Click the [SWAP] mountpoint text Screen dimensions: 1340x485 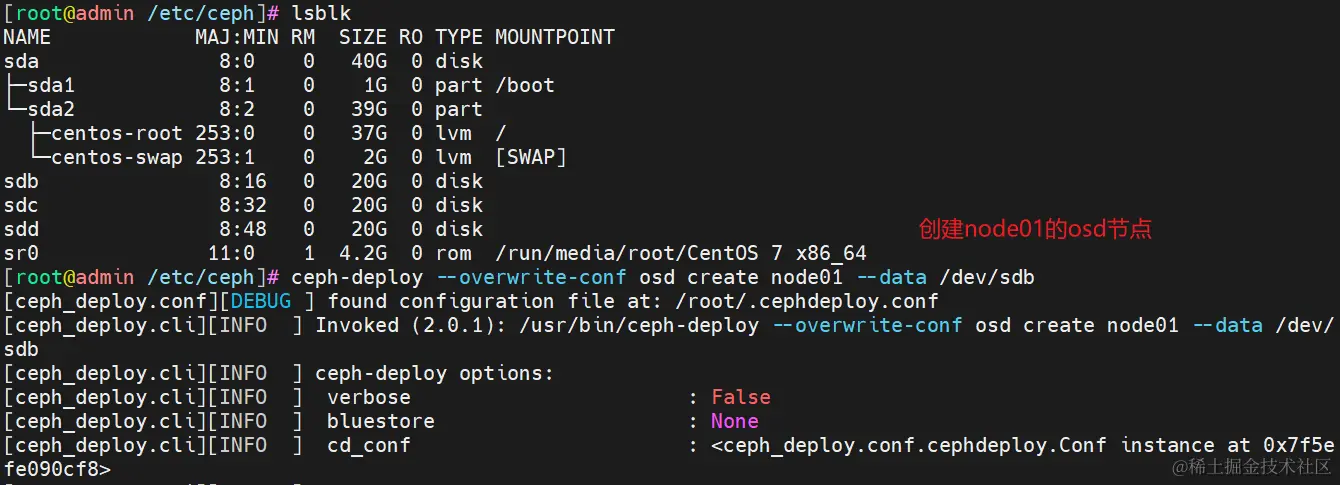pyautogui.click(x=530, y=157)
